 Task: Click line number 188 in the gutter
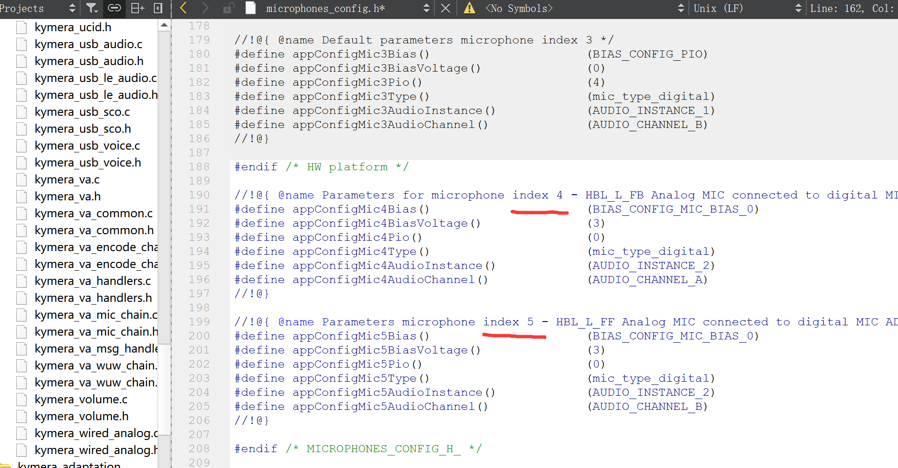[199, 167]
